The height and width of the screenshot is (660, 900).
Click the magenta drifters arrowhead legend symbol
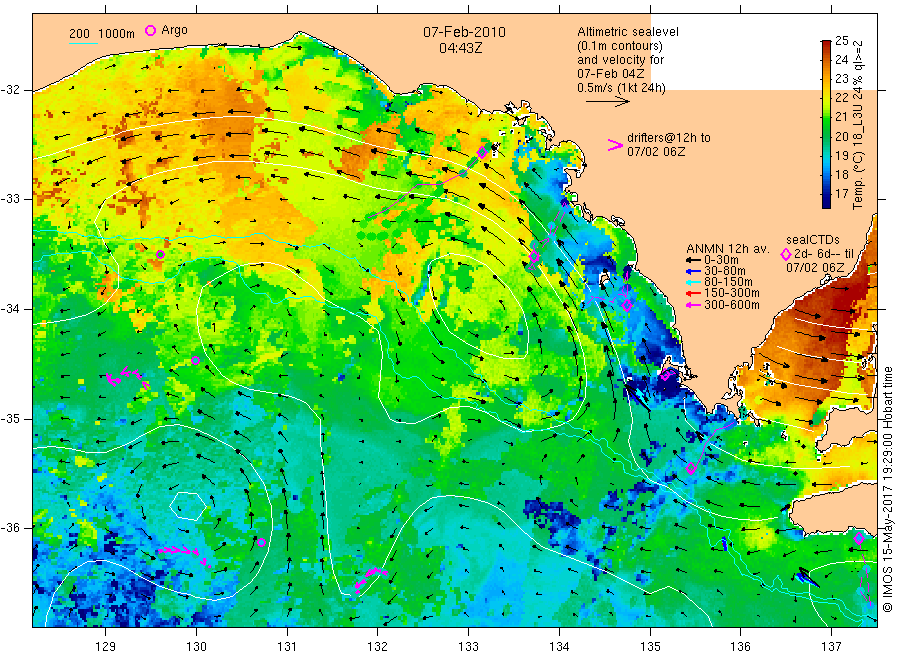tap(615, 145)
